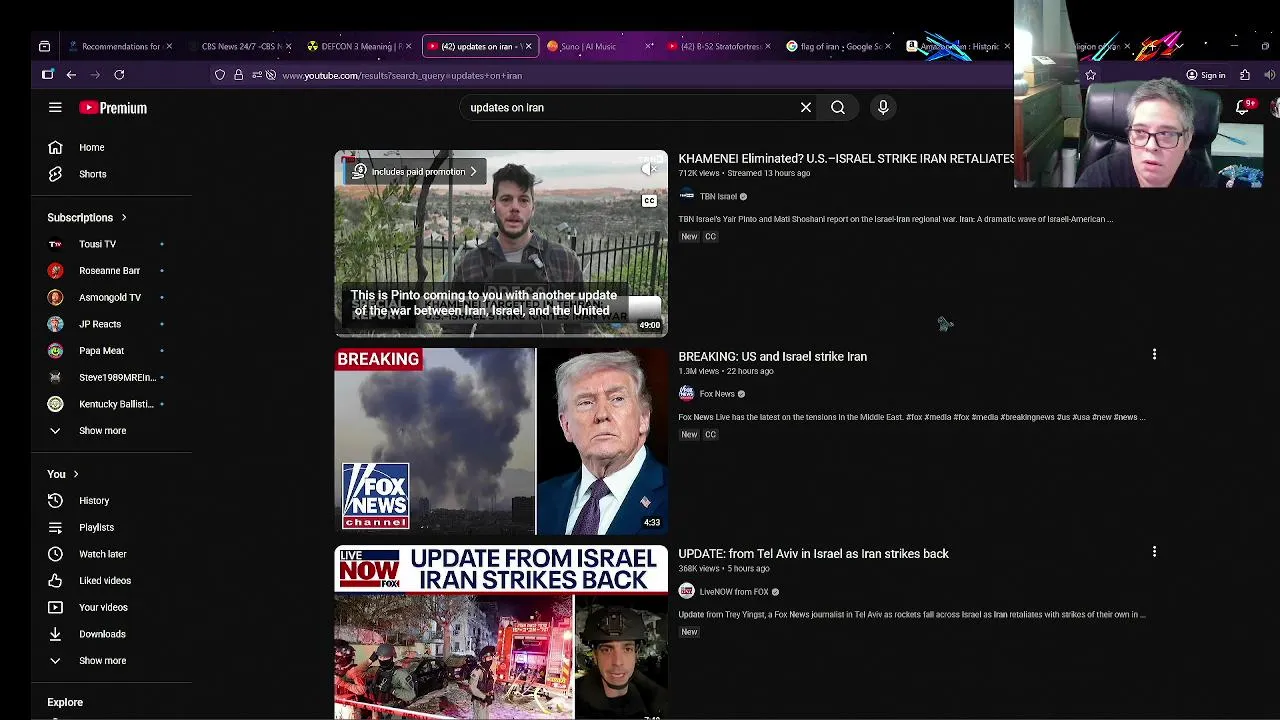
Task: Switch to flag of iran Google tab
Action: (837, 46)
